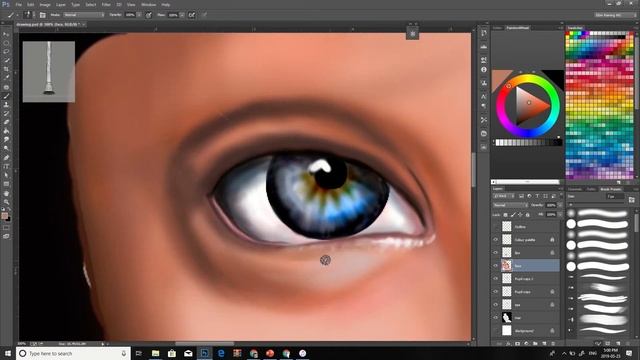
Task: Click the pixel layer filter icon
Action: pos(521,196)
